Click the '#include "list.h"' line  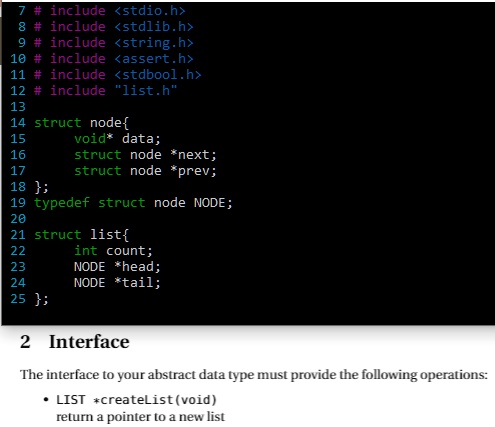pyautogui.click(x=106, y=91)
